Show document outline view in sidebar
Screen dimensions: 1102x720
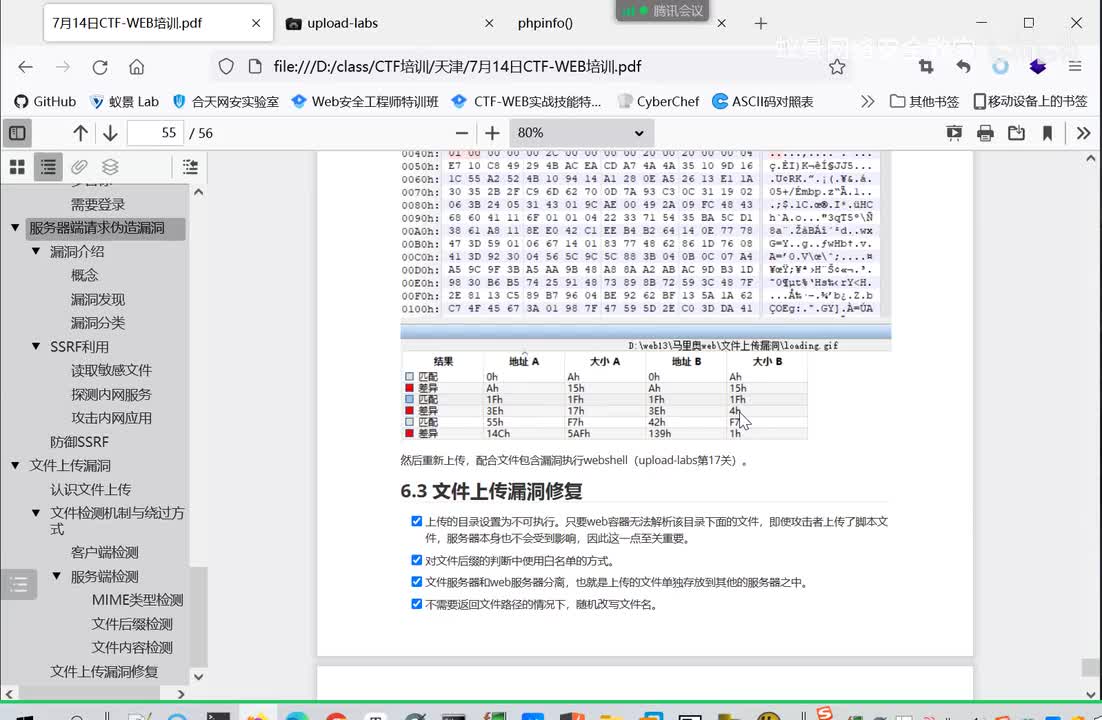48,167
